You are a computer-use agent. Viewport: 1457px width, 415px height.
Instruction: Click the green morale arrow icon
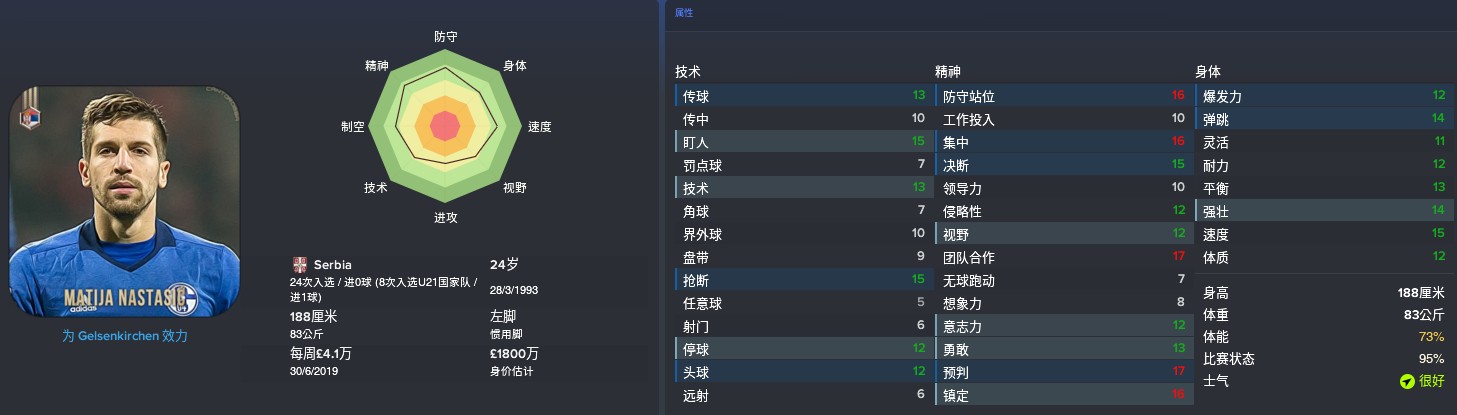[1407, 381]
